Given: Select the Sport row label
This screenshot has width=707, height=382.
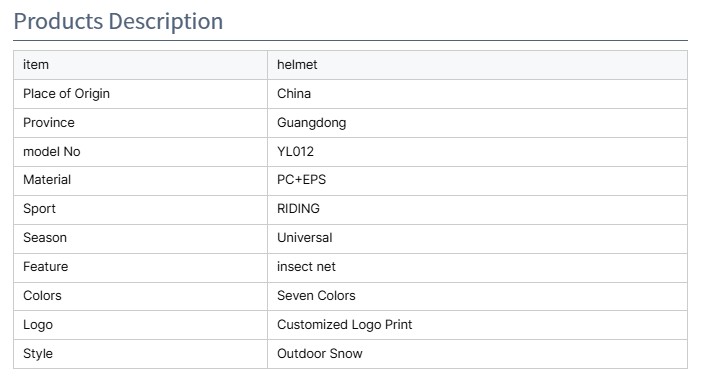Looking at the screenshot, I should 39,209.
